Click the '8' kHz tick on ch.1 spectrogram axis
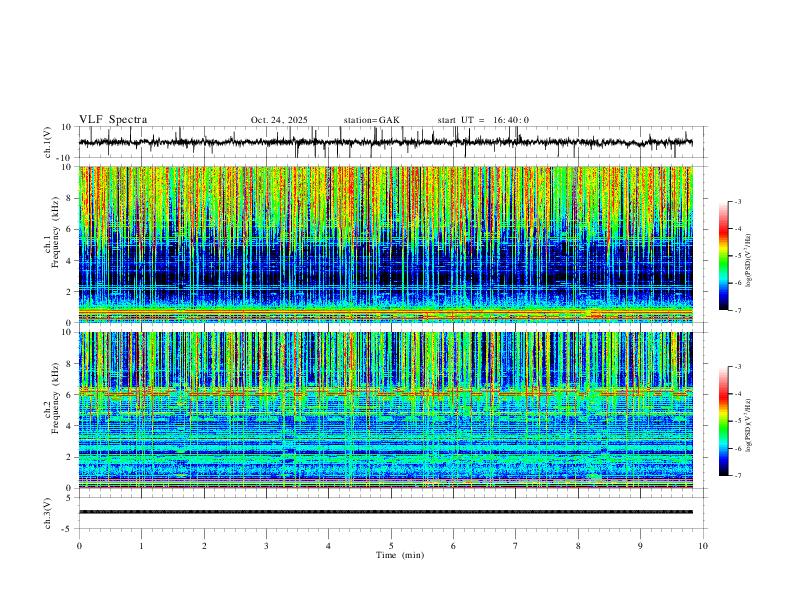This screenshot has height=612, width=792. click(70, 198)
